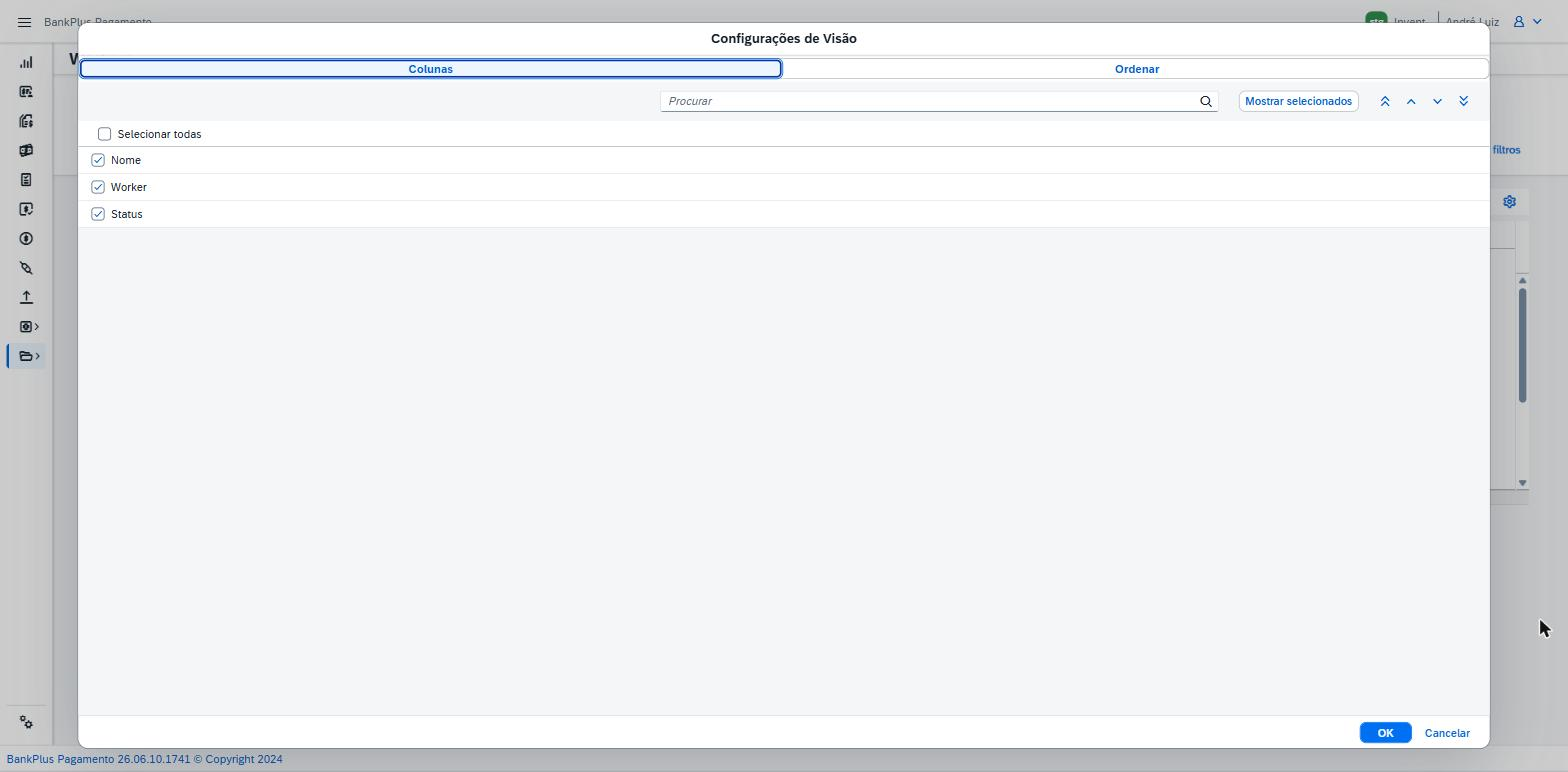Open the bottom-left settings gears icon
1568x772 pixels.
tap(26, 722)
